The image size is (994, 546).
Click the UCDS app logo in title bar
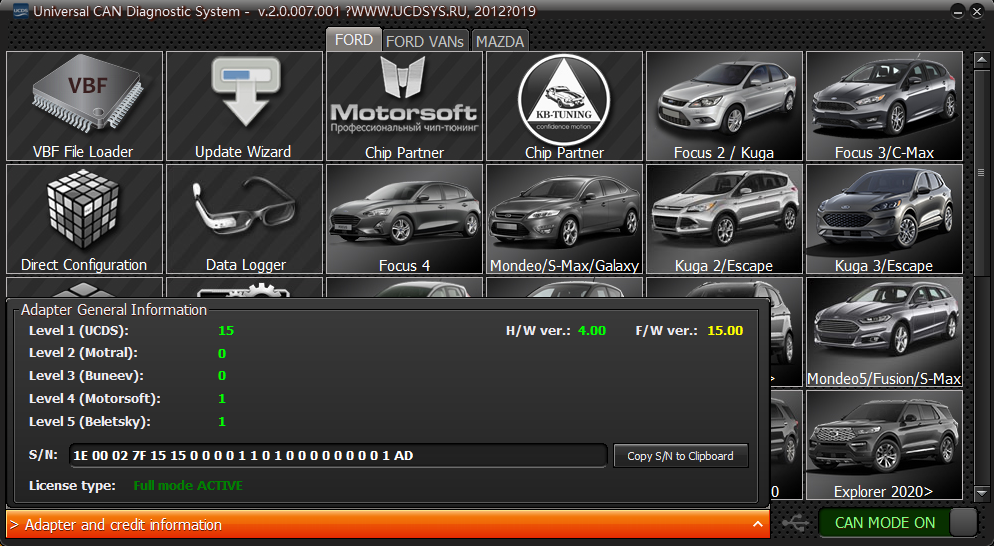click(x=20, y=11)
